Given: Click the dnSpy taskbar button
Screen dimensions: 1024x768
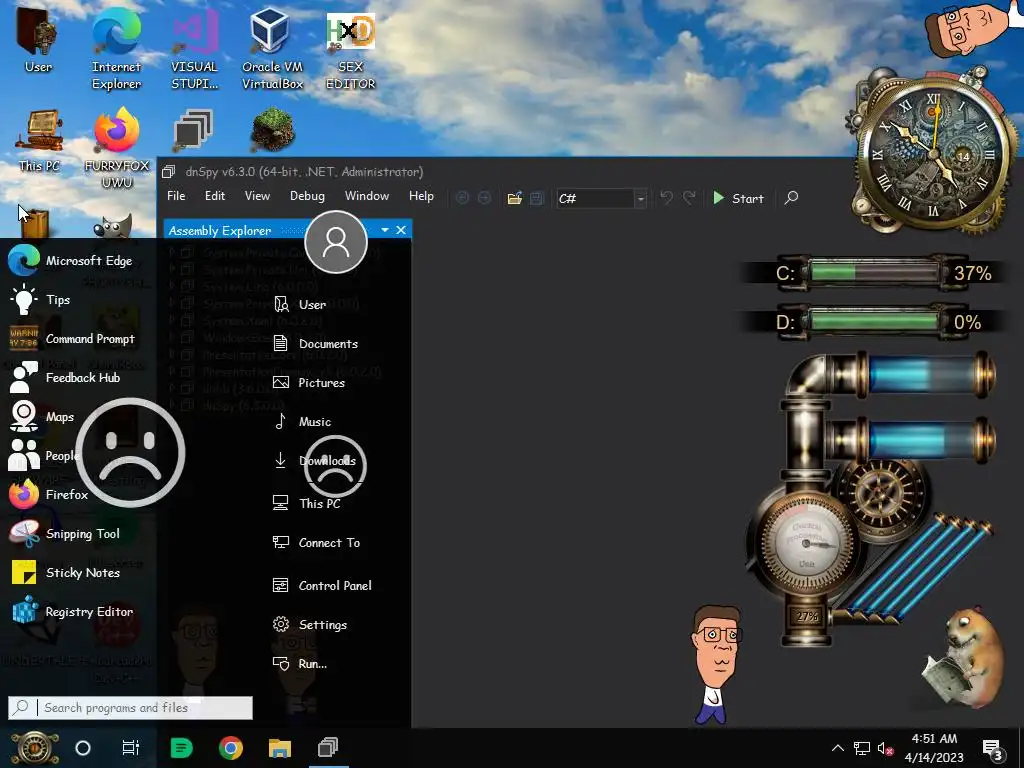Looking at the screenshot, I should (x=328, y=748).
